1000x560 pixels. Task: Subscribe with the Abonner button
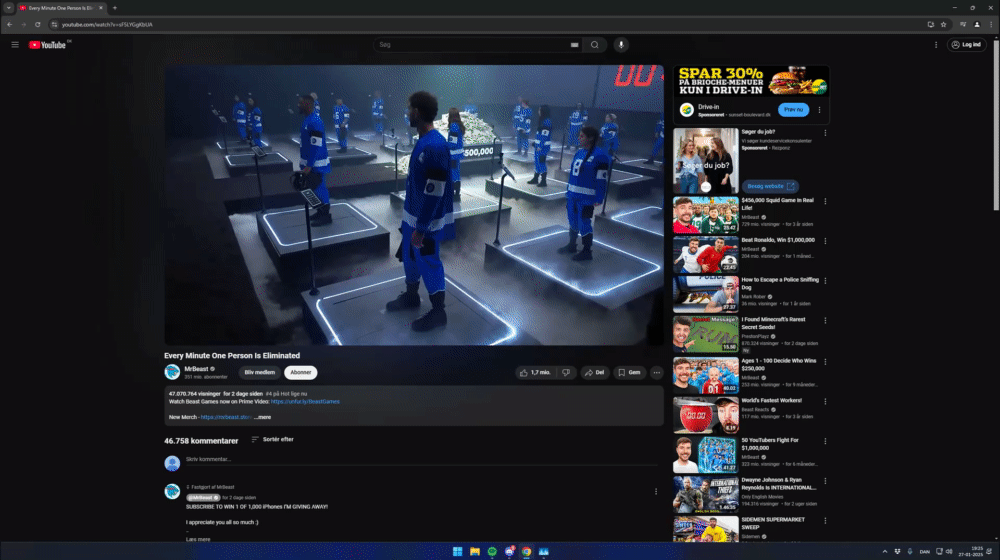[x=300, y=372]
